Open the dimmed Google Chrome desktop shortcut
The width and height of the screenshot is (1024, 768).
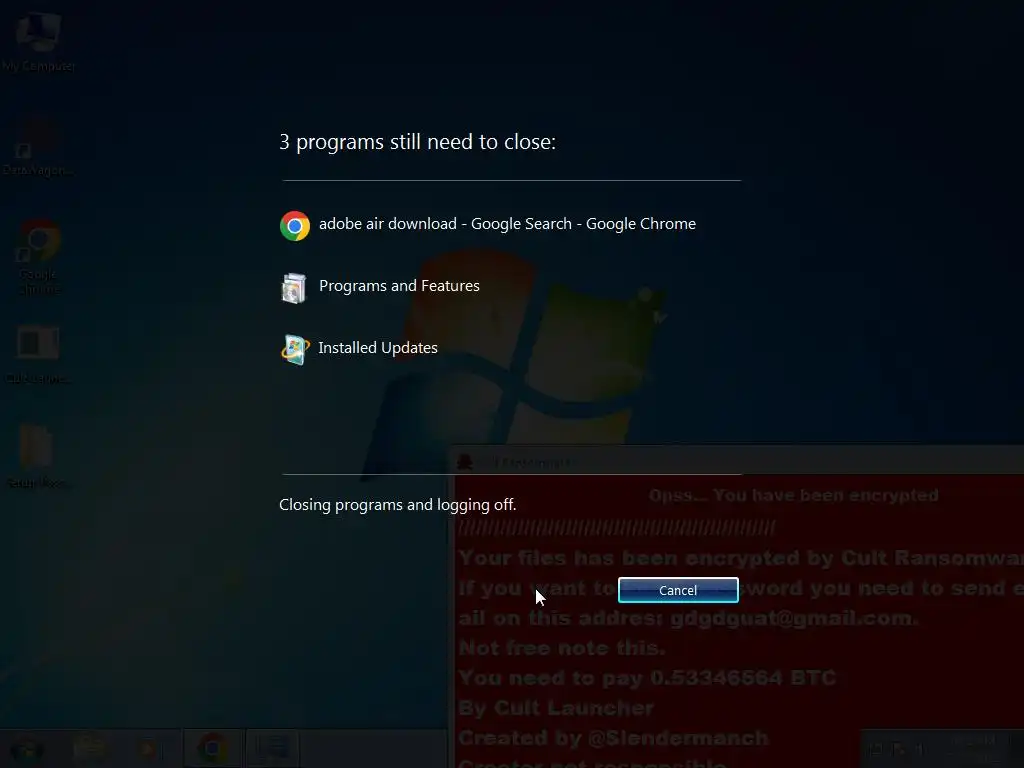point(39,257)
